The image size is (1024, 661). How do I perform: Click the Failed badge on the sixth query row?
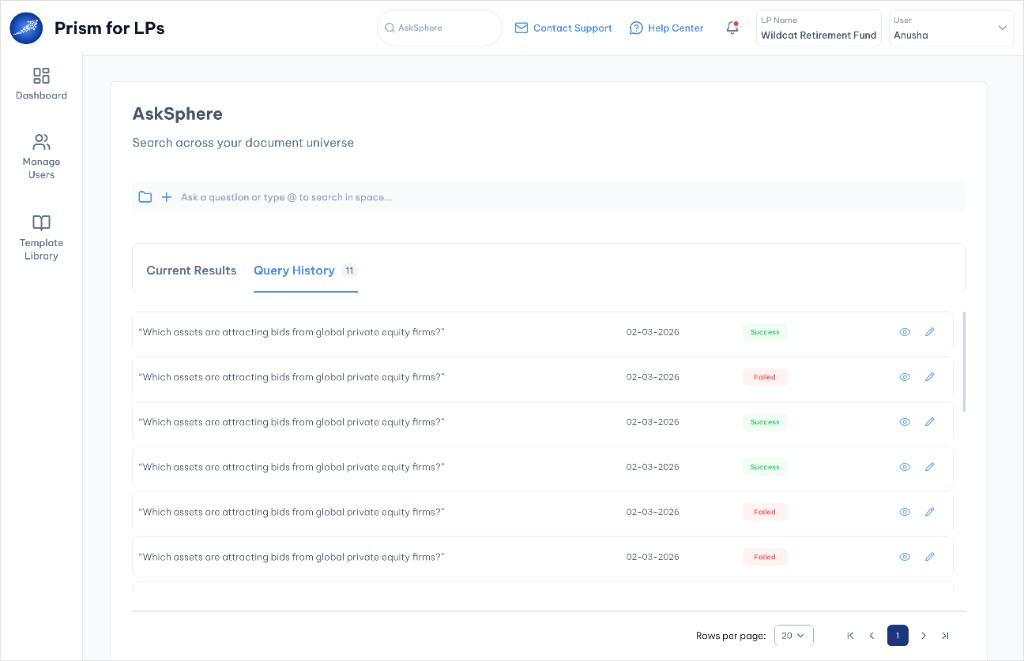coord(765,557)
